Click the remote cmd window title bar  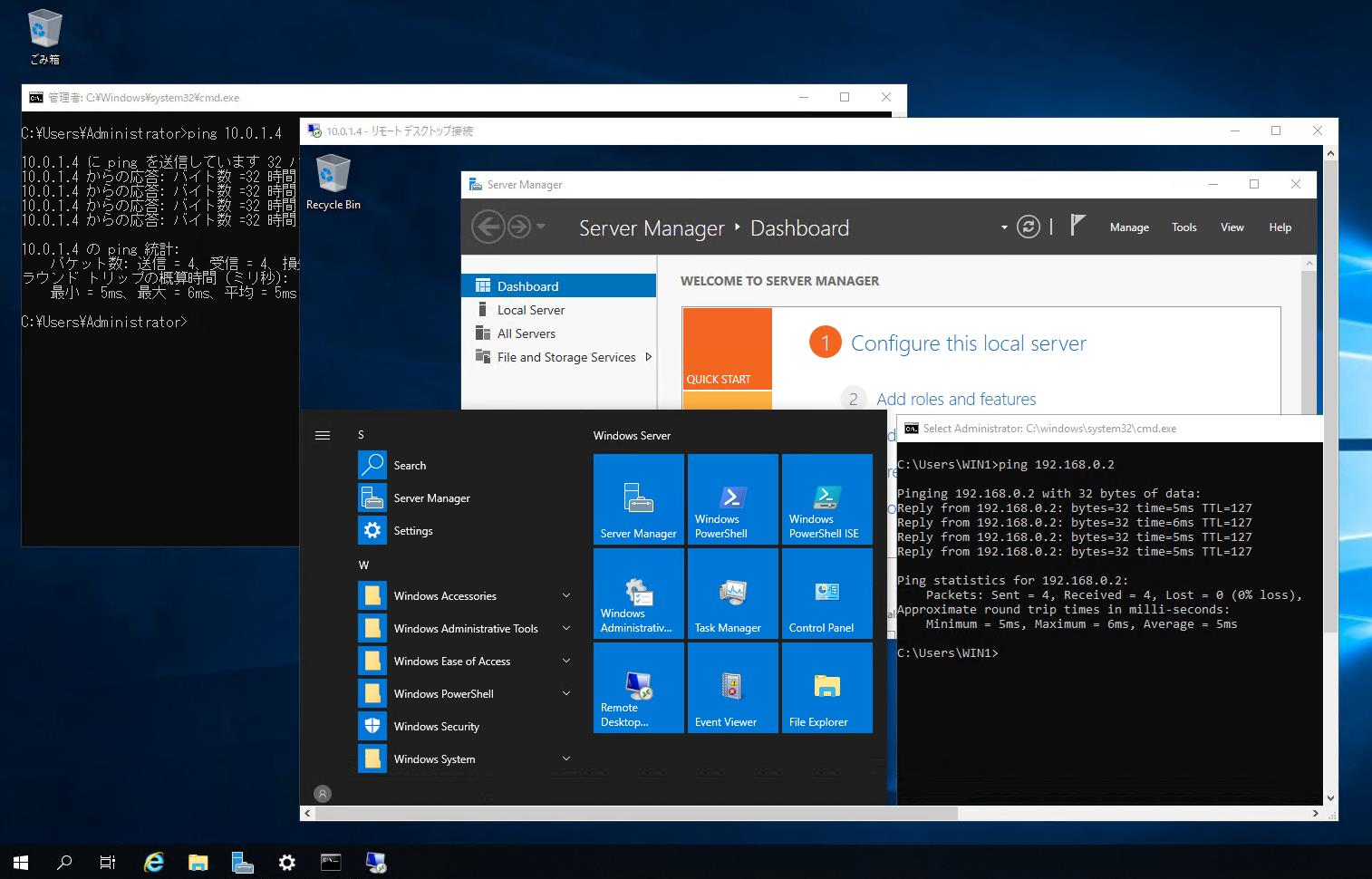pos(1110,429)
